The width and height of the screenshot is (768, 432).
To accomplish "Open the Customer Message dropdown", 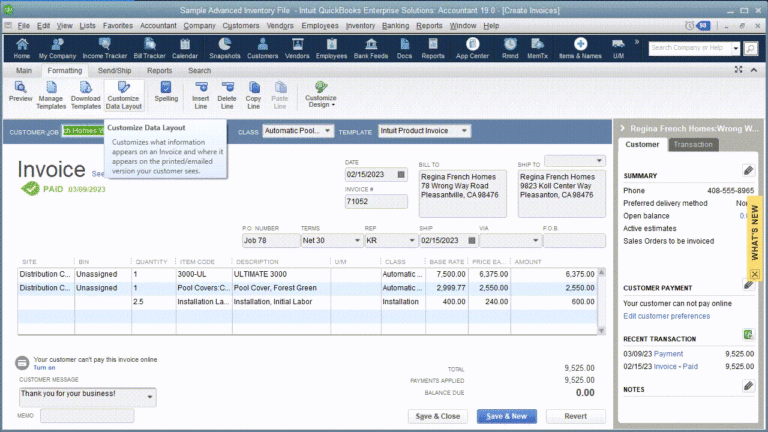I will pyautogui.click(x=149, y=397).
